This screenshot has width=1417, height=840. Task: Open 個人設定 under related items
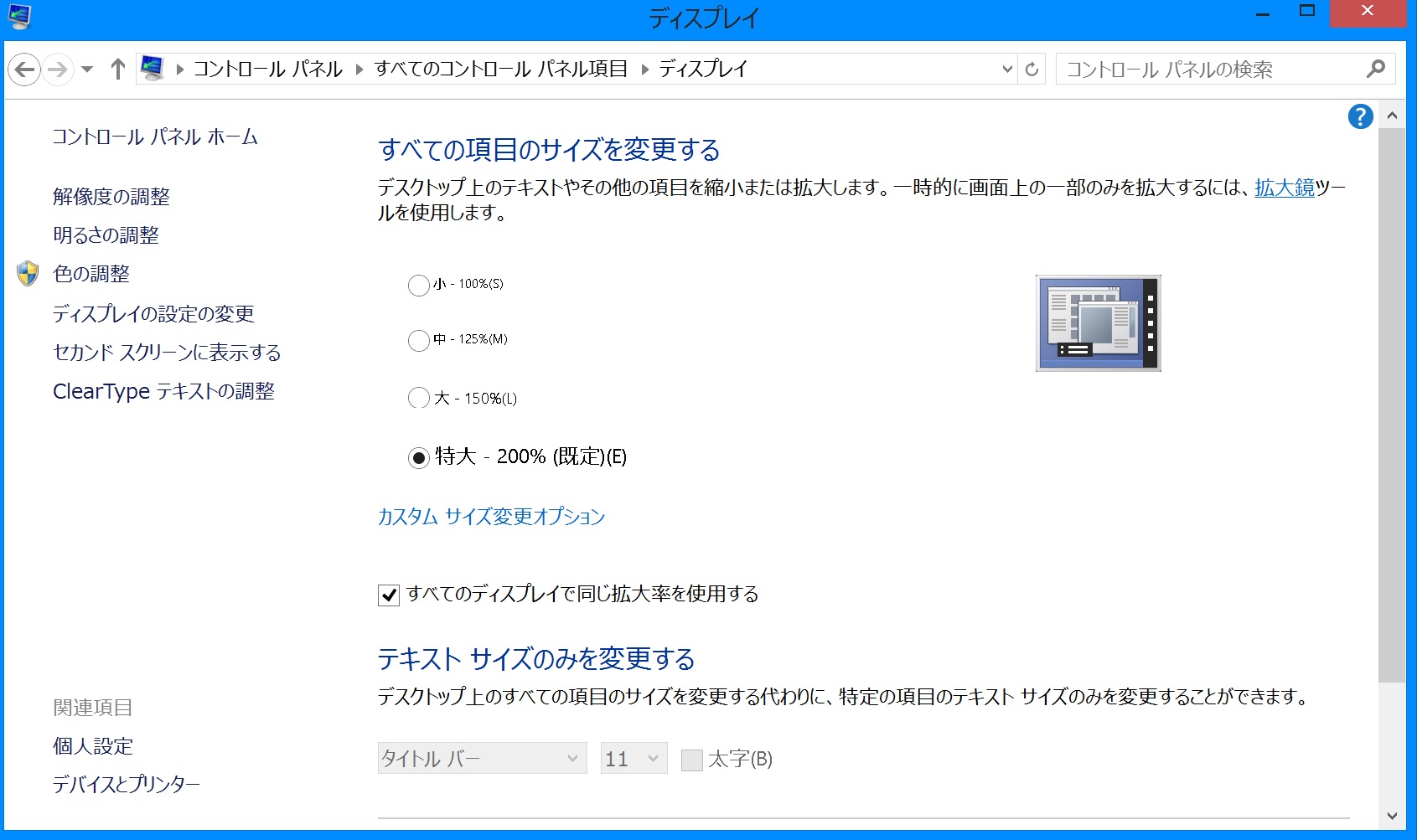click(93, 746)
